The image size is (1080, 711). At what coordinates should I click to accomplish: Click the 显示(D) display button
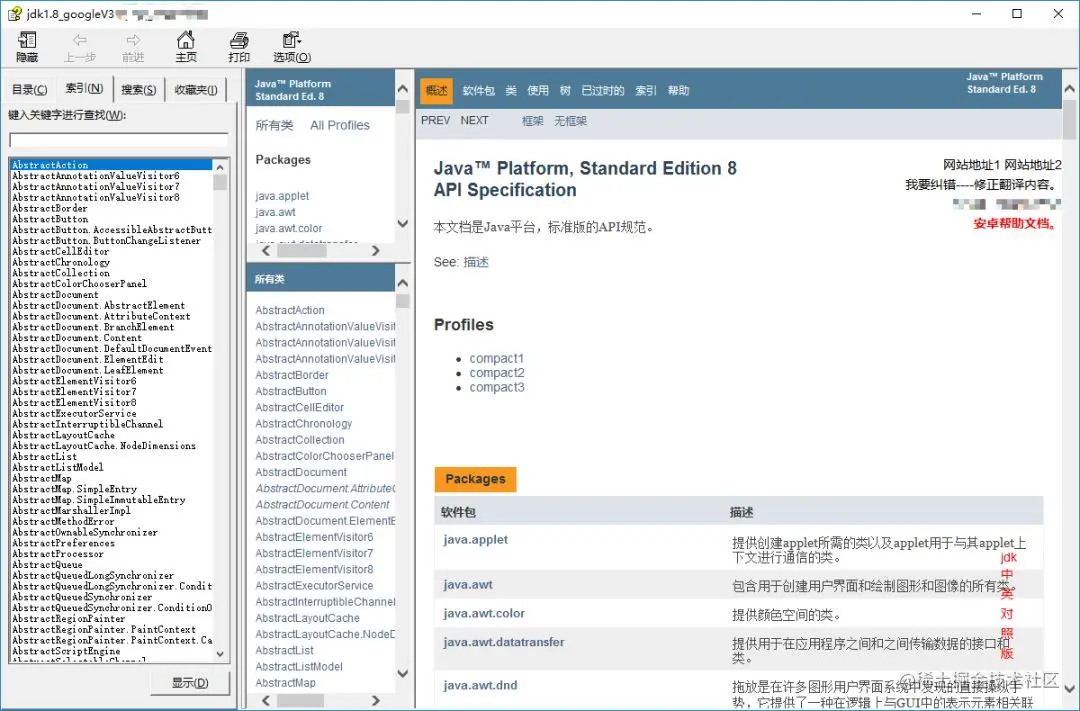pos(190,683)
